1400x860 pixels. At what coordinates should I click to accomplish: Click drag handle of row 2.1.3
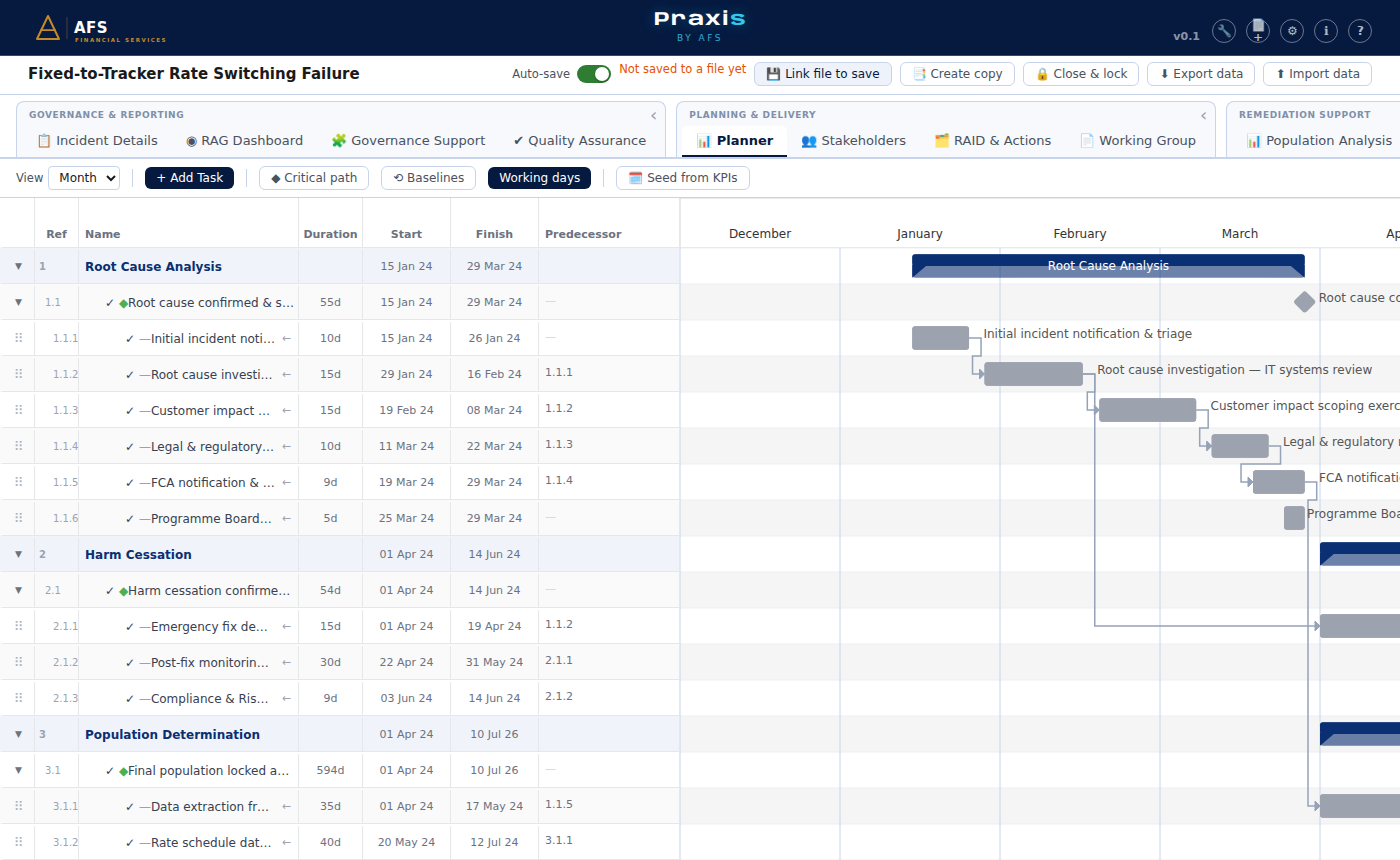[x=18, y=698]
